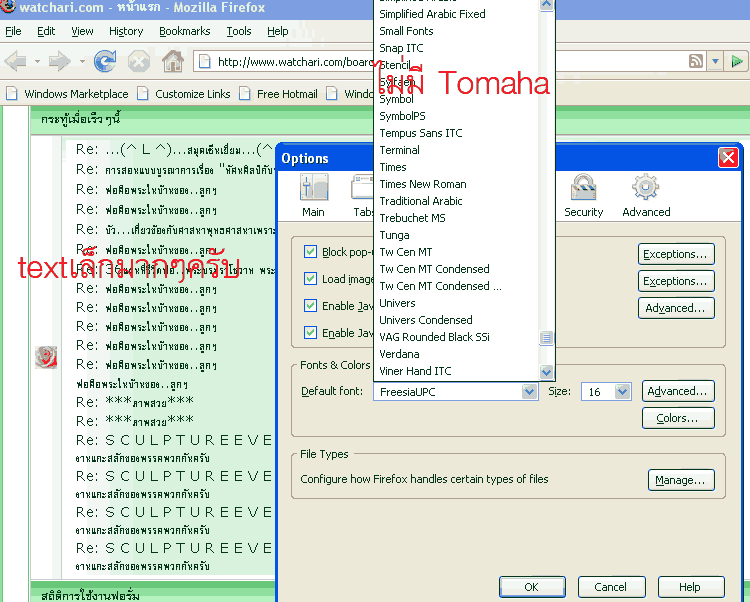
Task: Click the font list scrollbar thumb
Action: 546,338
